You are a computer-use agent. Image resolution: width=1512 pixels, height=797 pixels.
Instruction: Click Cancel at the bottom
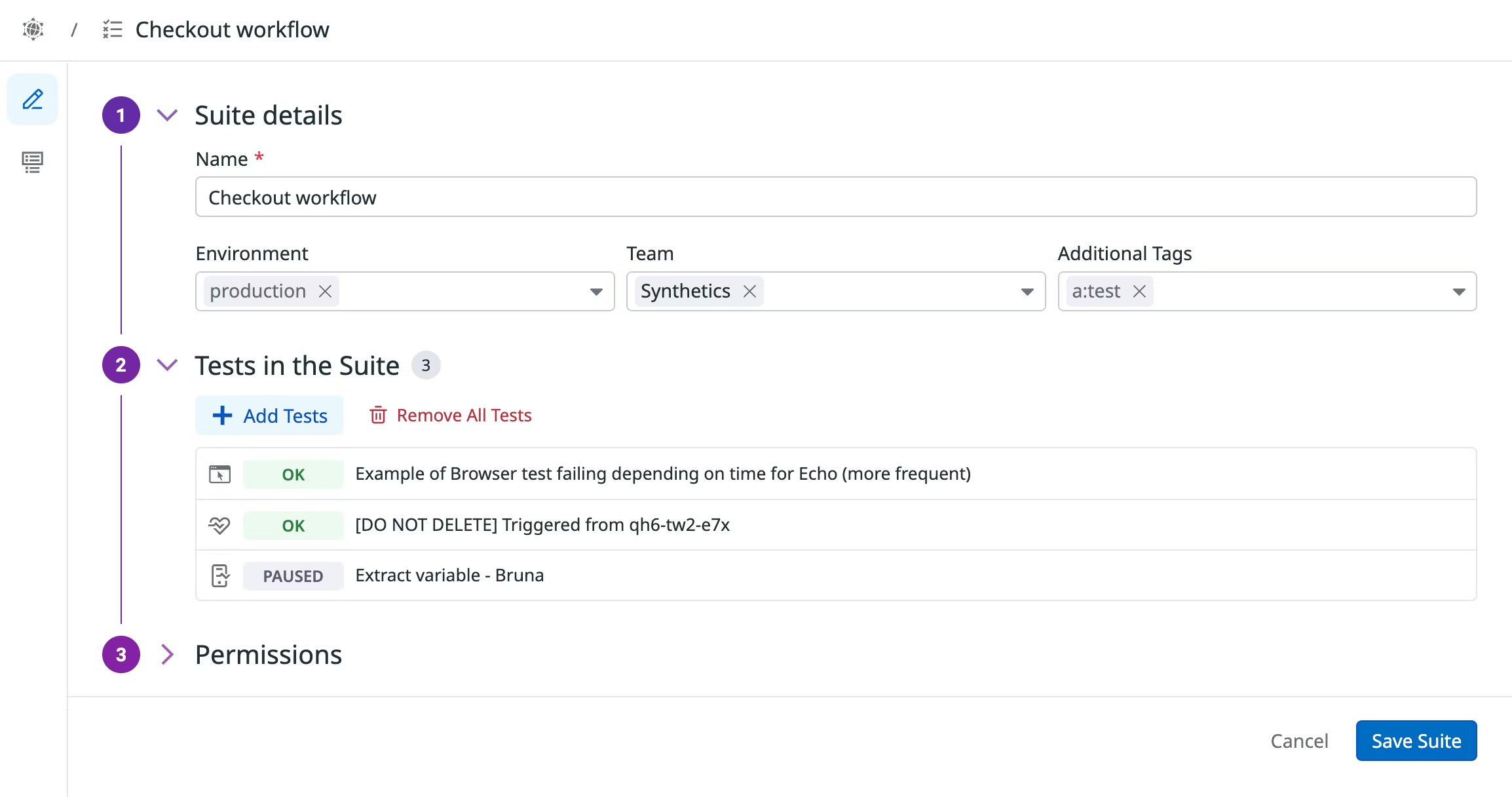tap(1299, 741)
